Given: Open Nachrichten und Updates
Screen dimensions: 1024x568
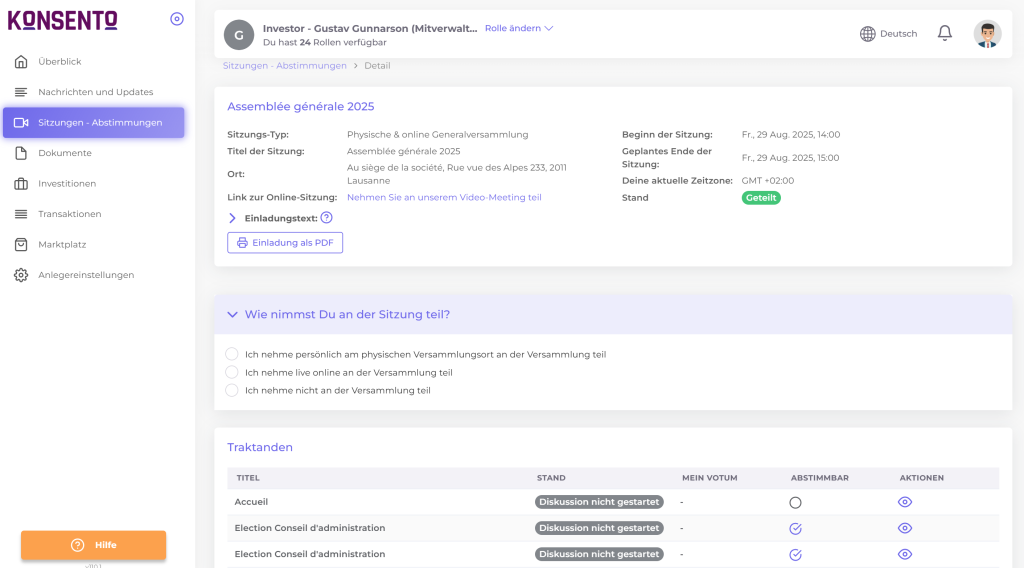Looking at the screenshot, I should (93, 92).
